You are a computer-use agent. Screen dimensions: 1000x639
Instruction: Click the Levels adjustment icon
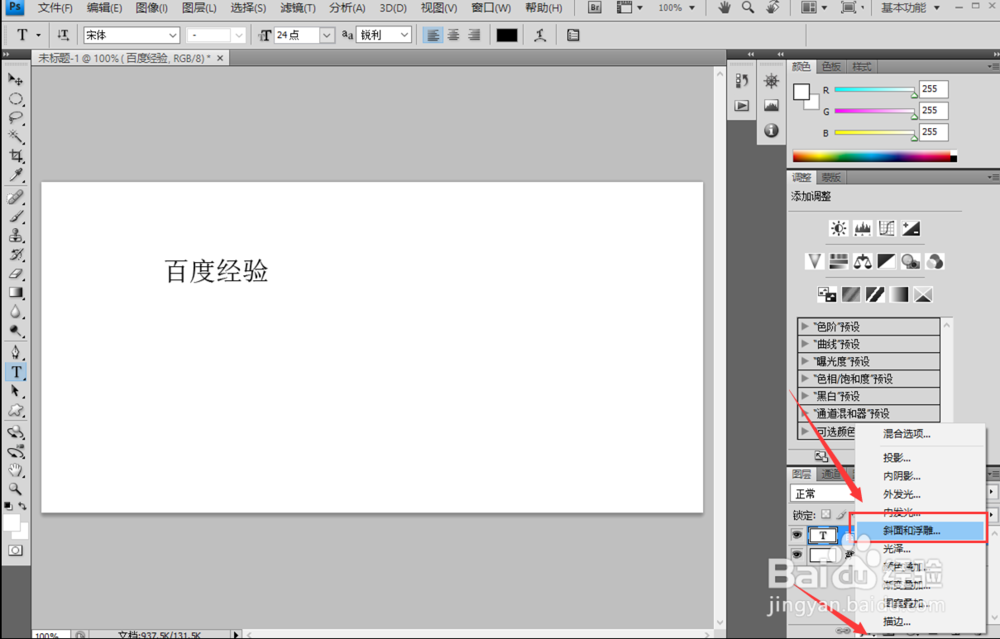click(861, 228)
